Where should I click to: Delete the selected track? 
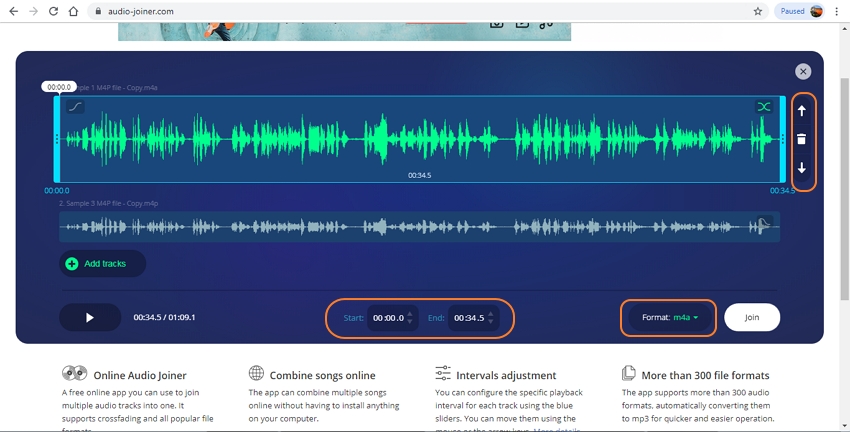[x=802, y=139]
